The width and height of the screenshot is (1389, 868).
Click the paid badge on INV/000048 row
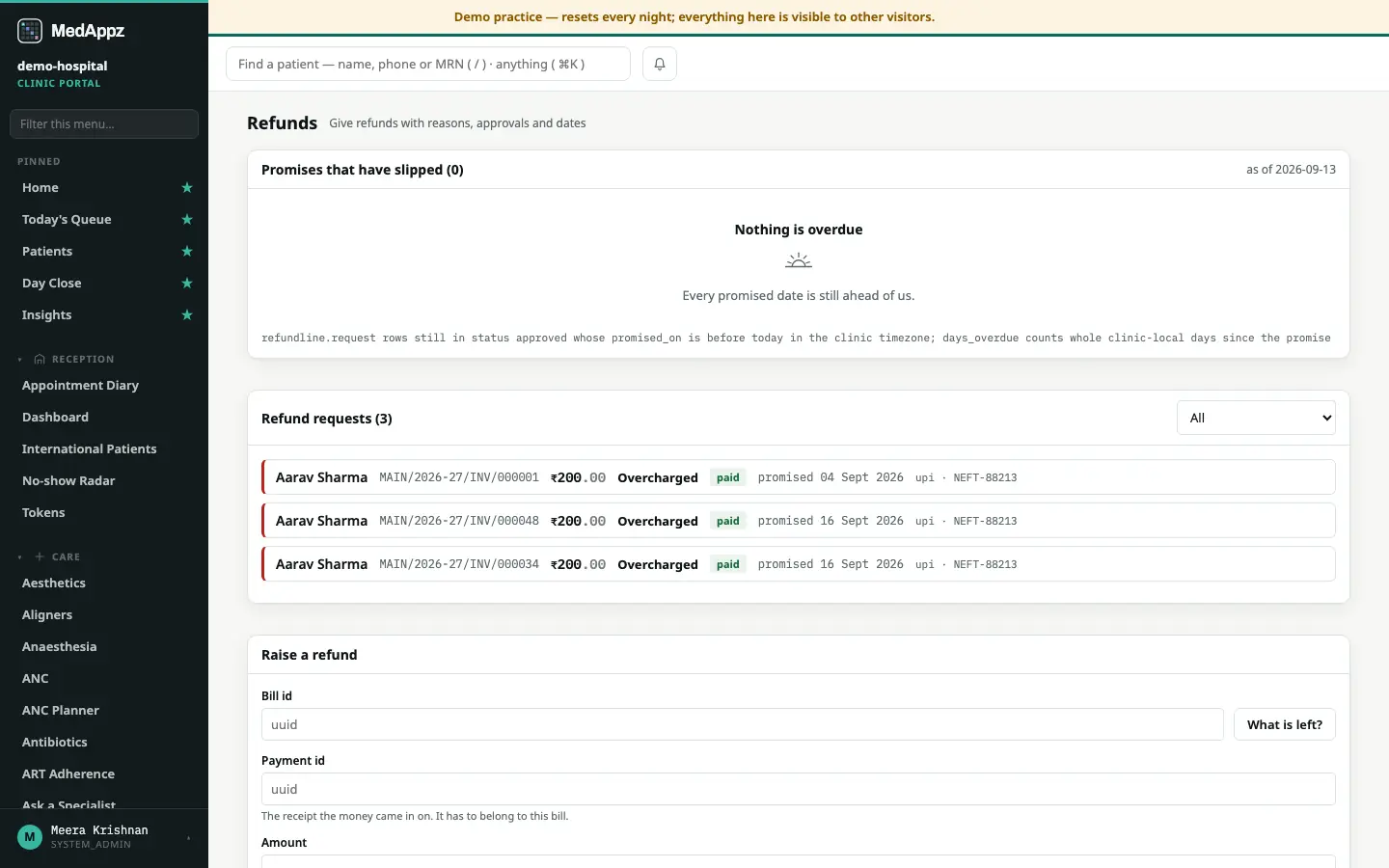pos(728,521)
